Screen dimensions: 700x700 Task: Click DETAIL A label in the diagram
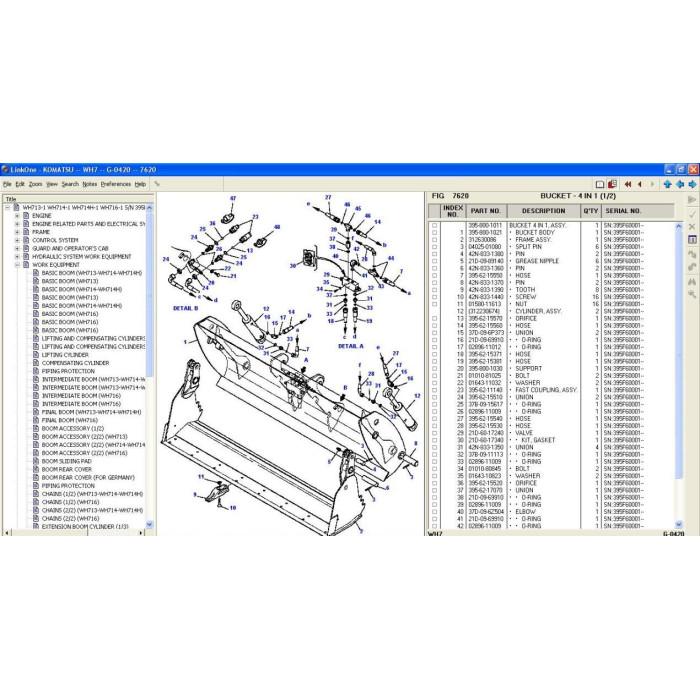point(351,346)
